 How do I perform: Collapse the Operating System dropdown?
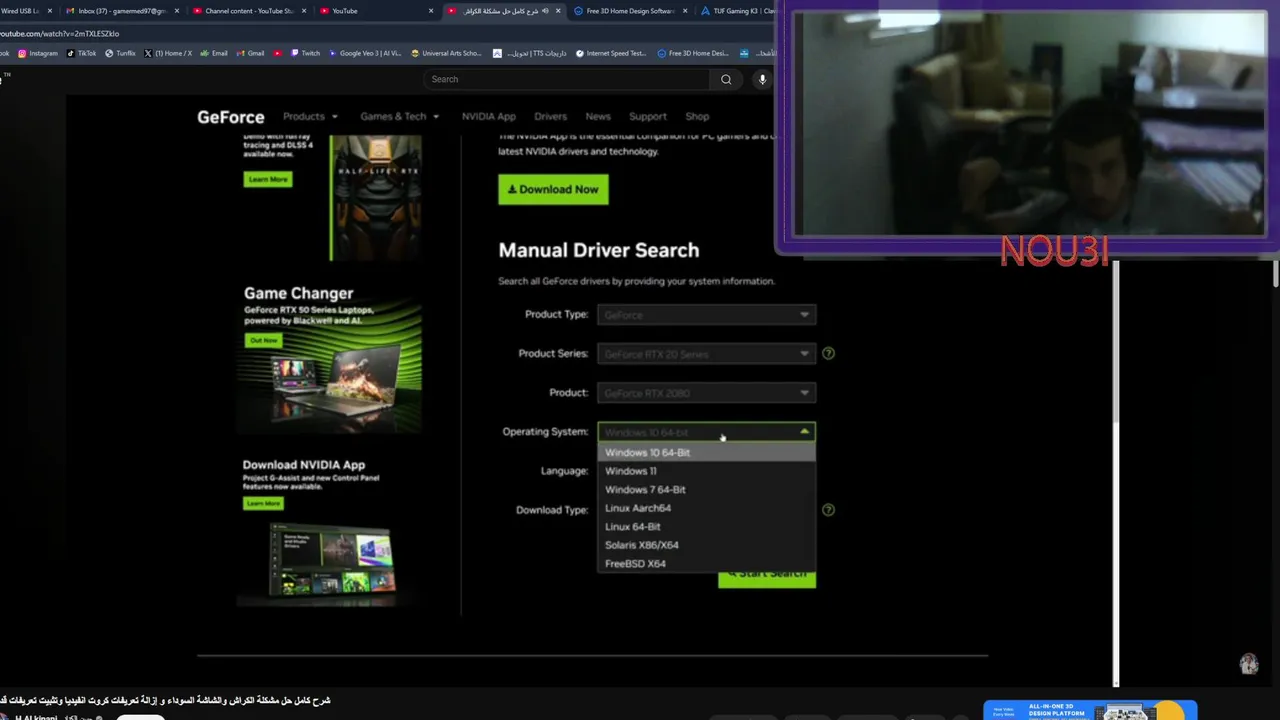pyautogui.click(x=706, y=432)
